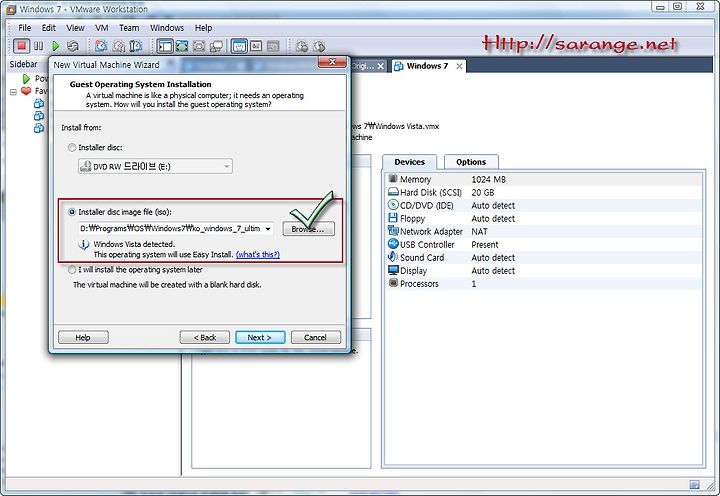The image size is (720, 496).
Task: Select the Installer disc image file (iso) radio
Action: pos(72,212)
